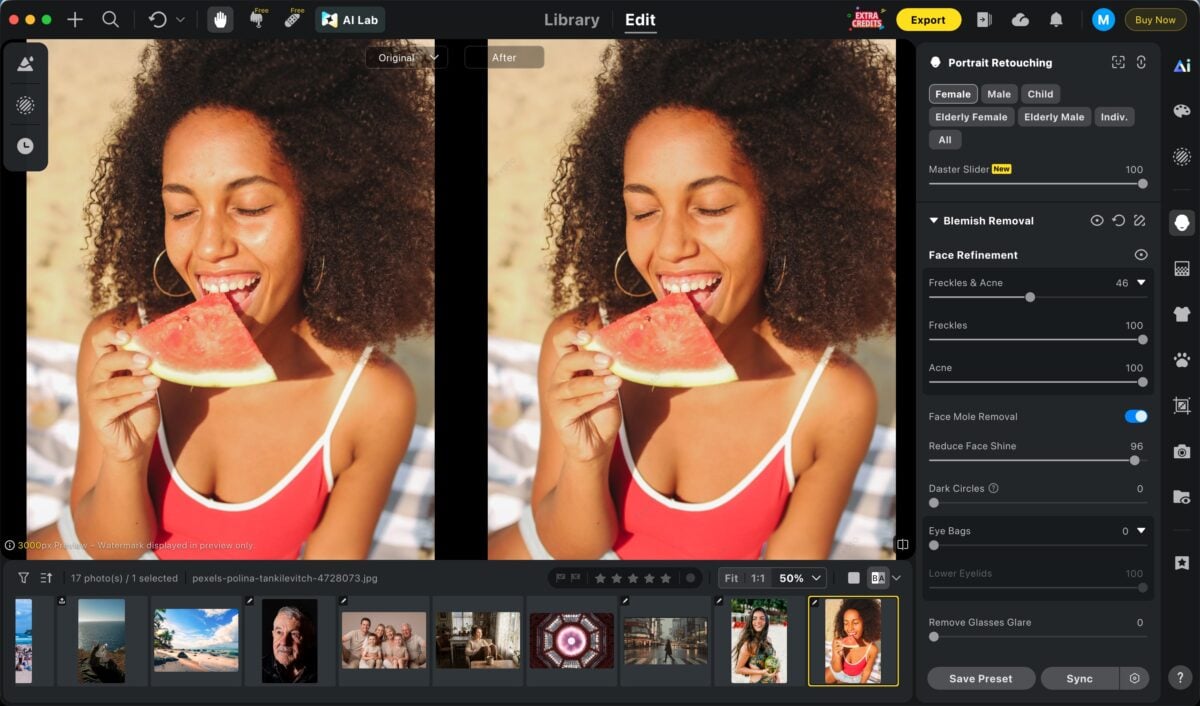The height and width of the screenshot is (706, 1200).
Task: Adjust the Freckles slider handle
Action: point(1142,340)
